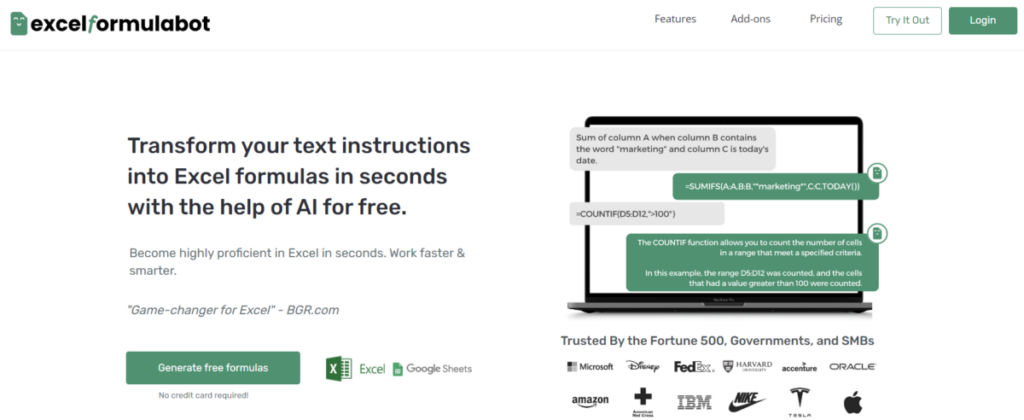Go to the Pricing page
This screenshot has width=1024, height=420.
pyautogui.click(x=826, y=19)
